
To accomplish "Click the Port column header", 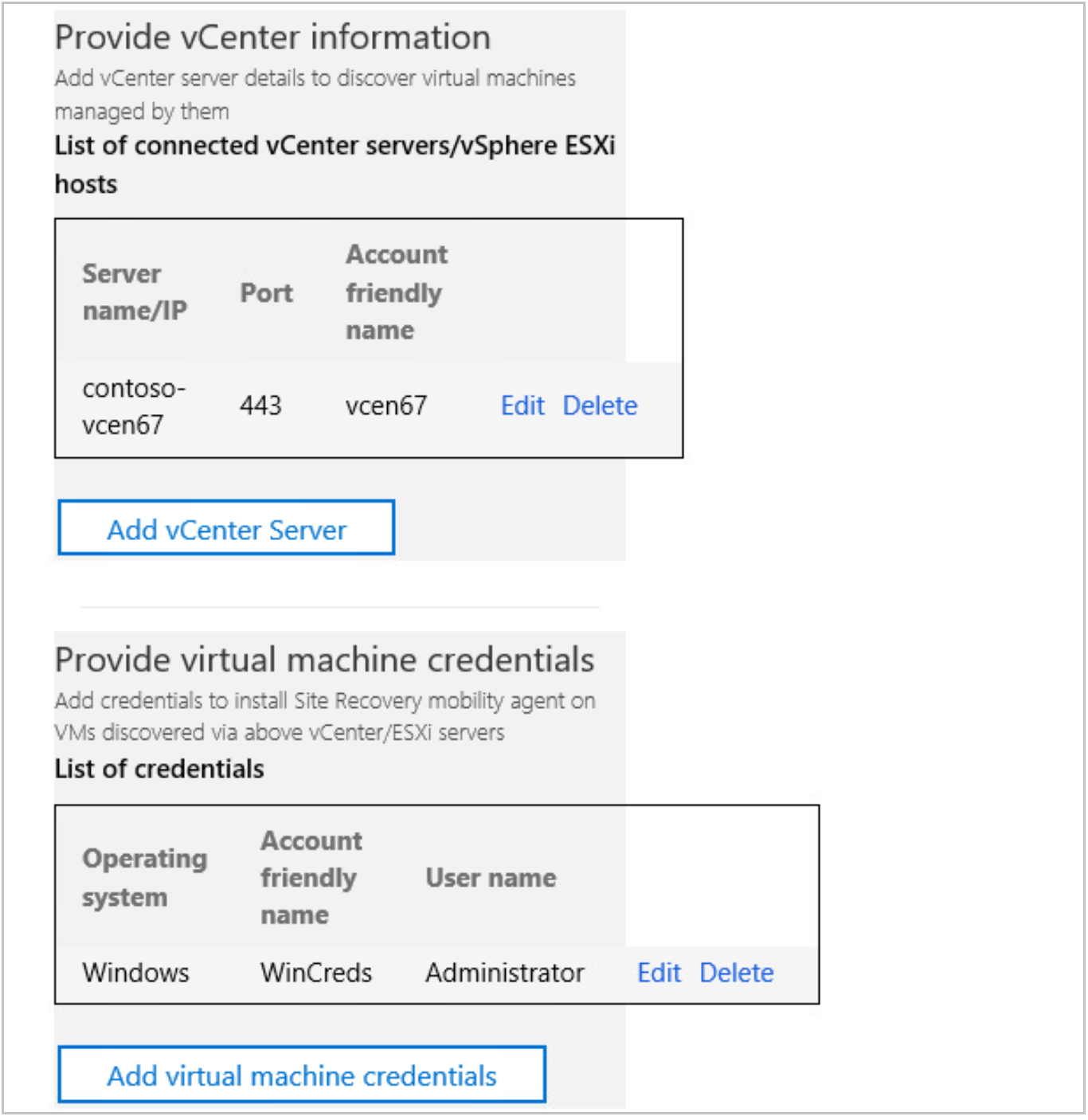I will [268, 292].
